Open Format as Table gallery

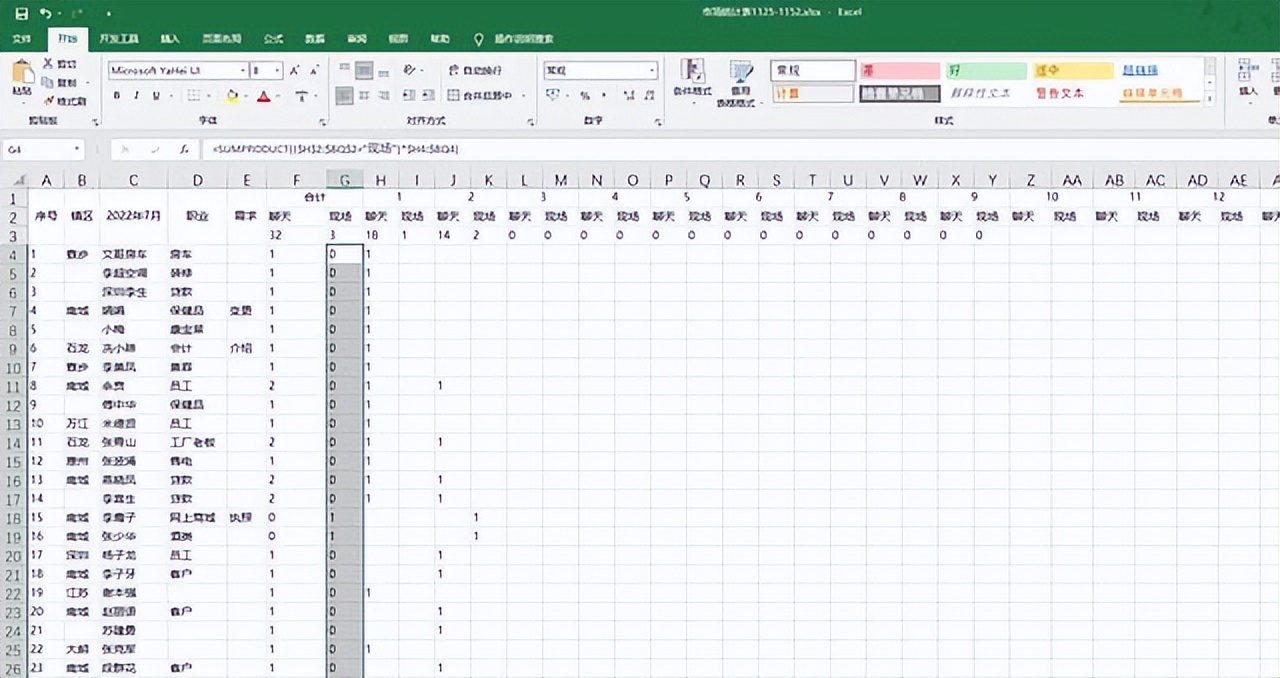pyautogui.click(x=741, y=82)
